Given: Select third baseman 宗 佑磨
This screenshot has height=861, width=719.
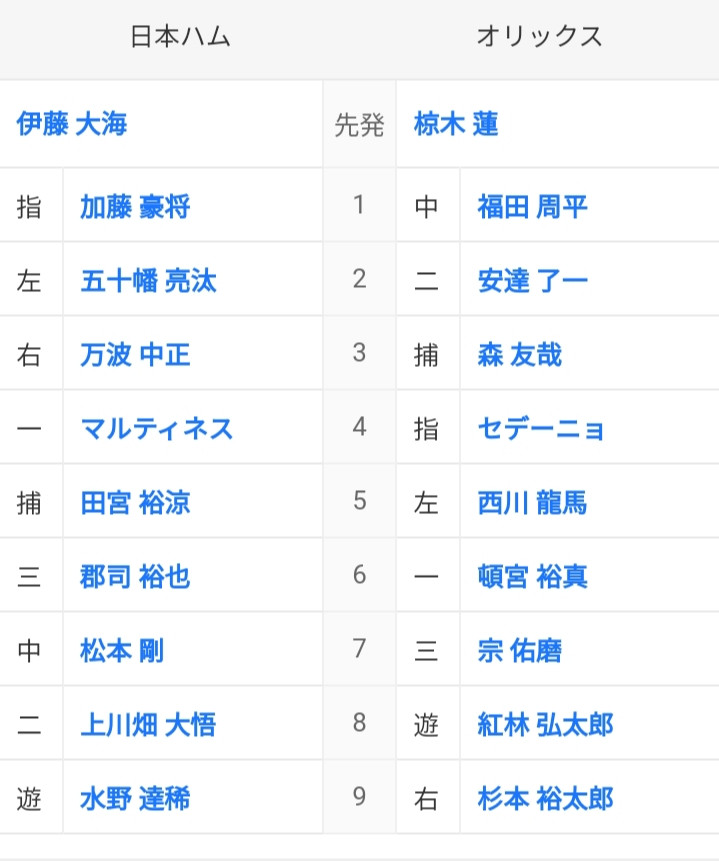Looking at the screenshot, I should (x=520, y=651).
